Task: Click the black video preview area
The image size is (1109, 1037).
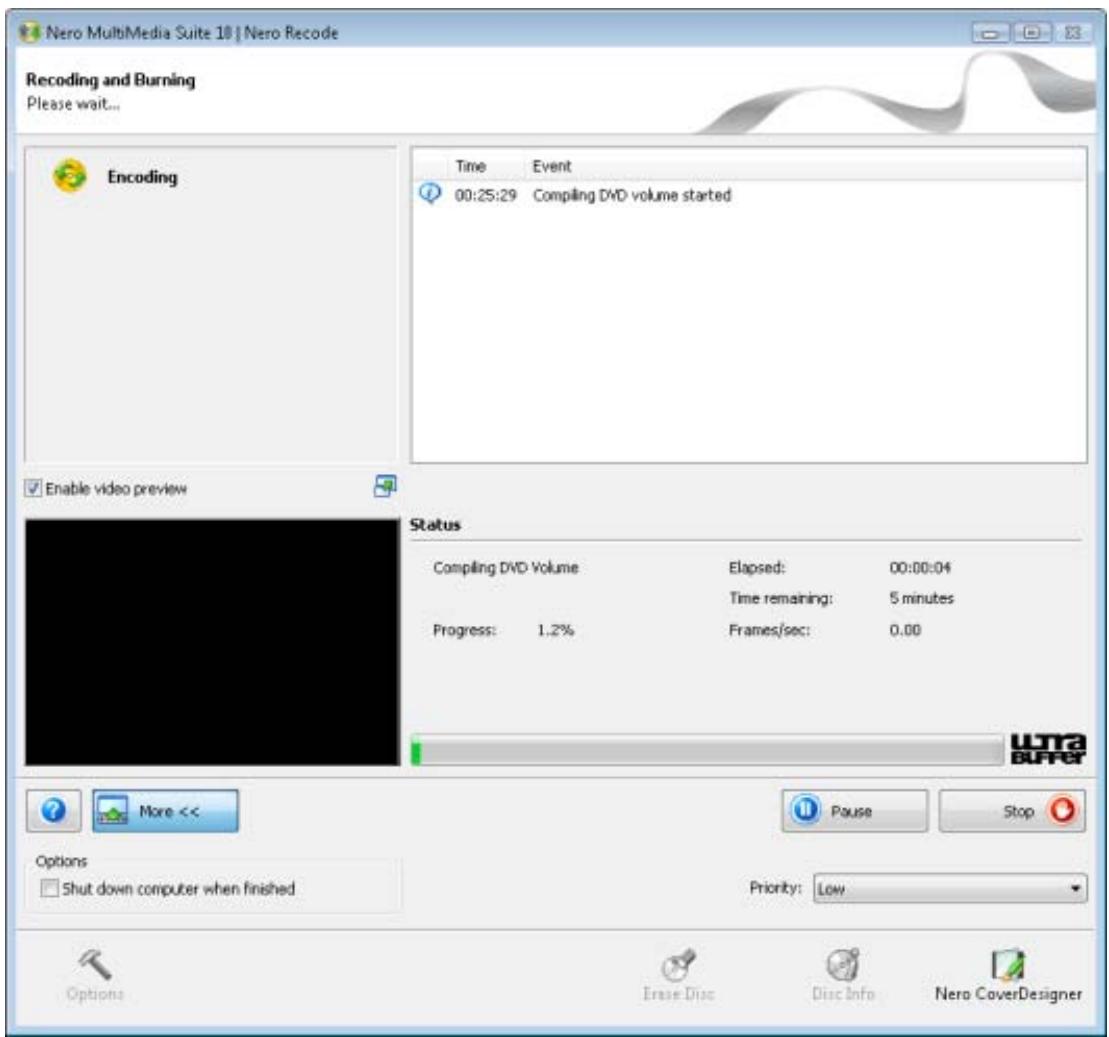Action: pos(212,642)
